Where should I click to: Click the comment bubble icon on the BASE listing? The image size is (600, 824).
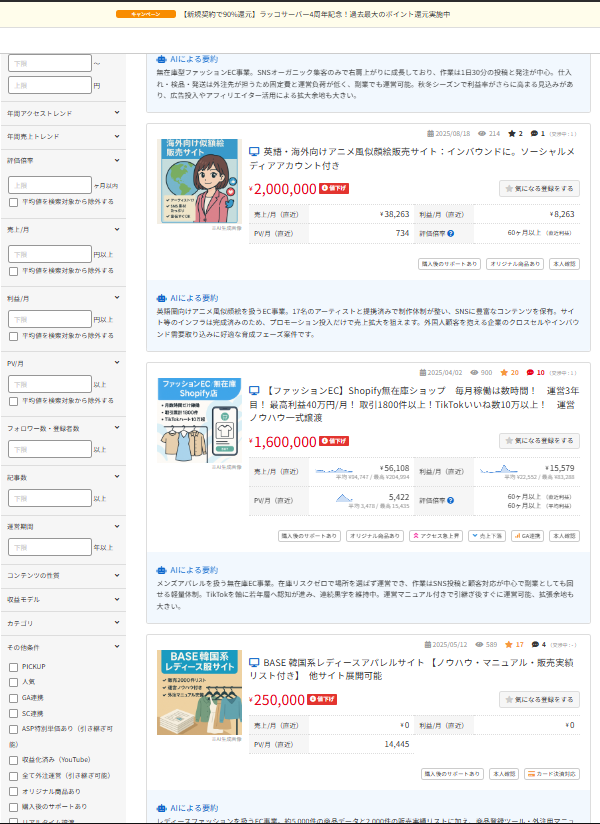coord(535,645)
